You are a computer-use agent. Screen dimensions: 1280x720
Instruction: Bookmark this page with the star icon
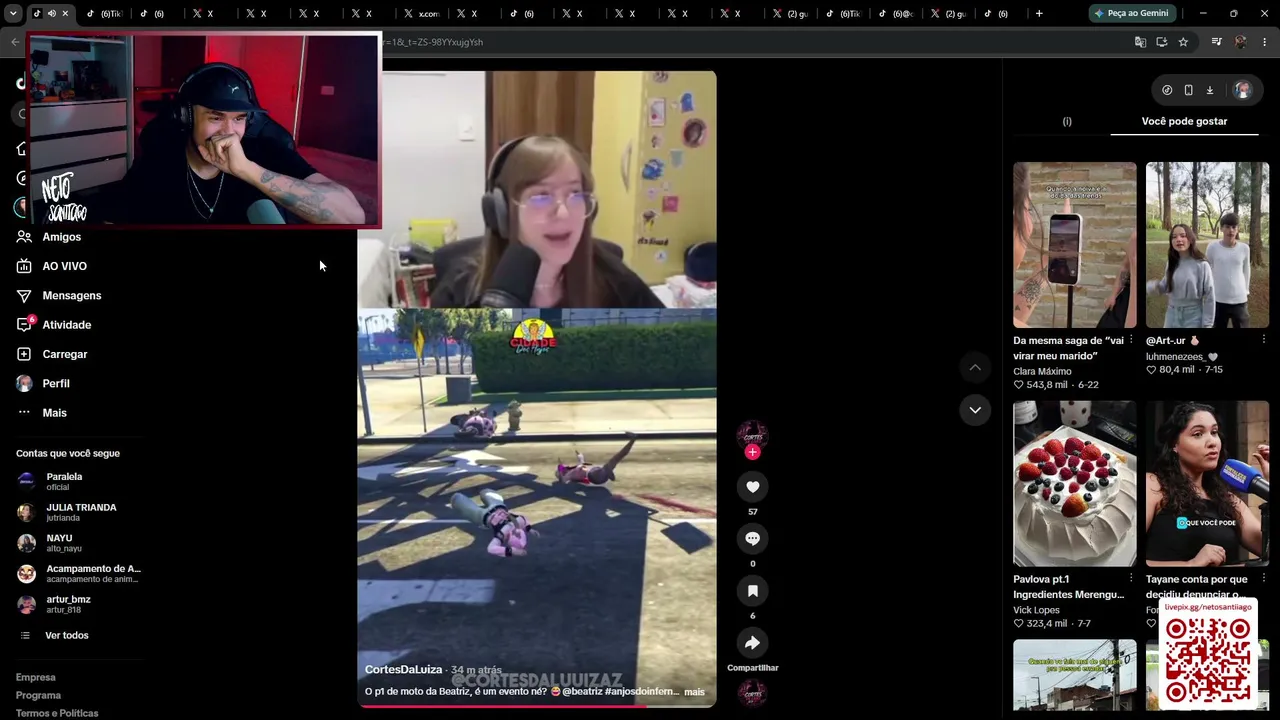[x=1183, y=42]
